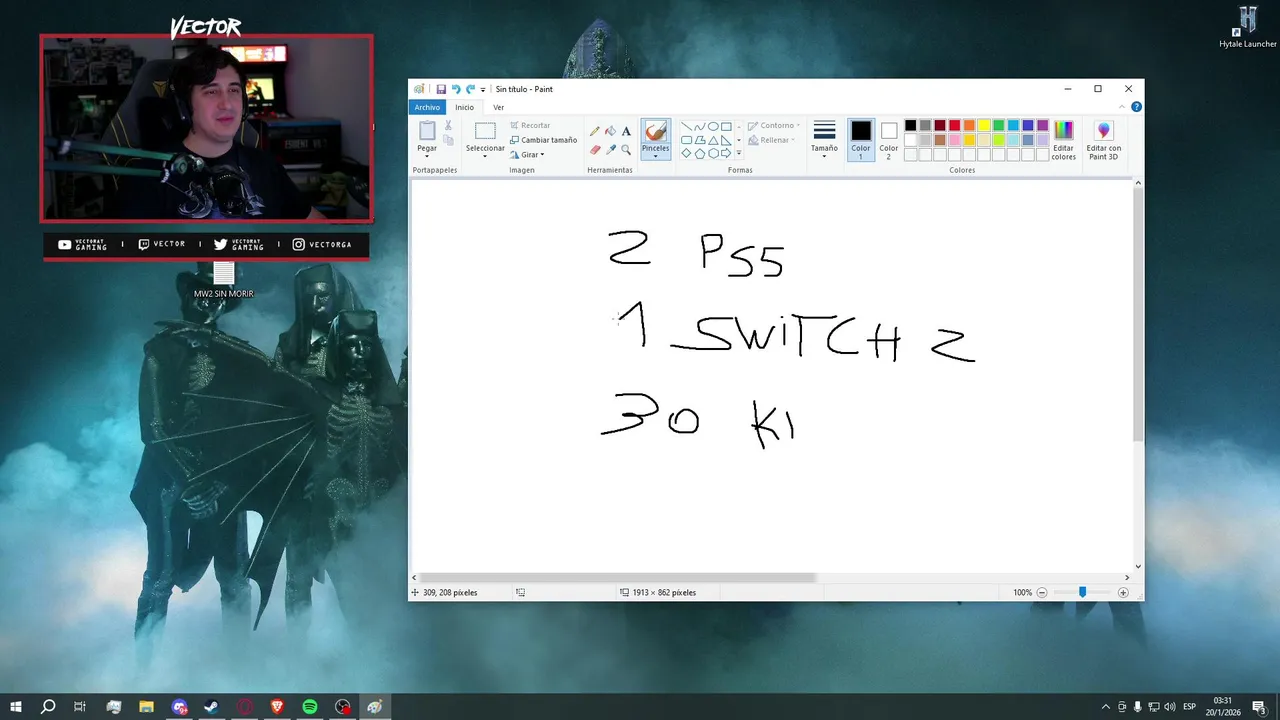Pick the red color swatch
Image resolution: width=1280 pixels, height=720 pixels.
coord(954,126)
